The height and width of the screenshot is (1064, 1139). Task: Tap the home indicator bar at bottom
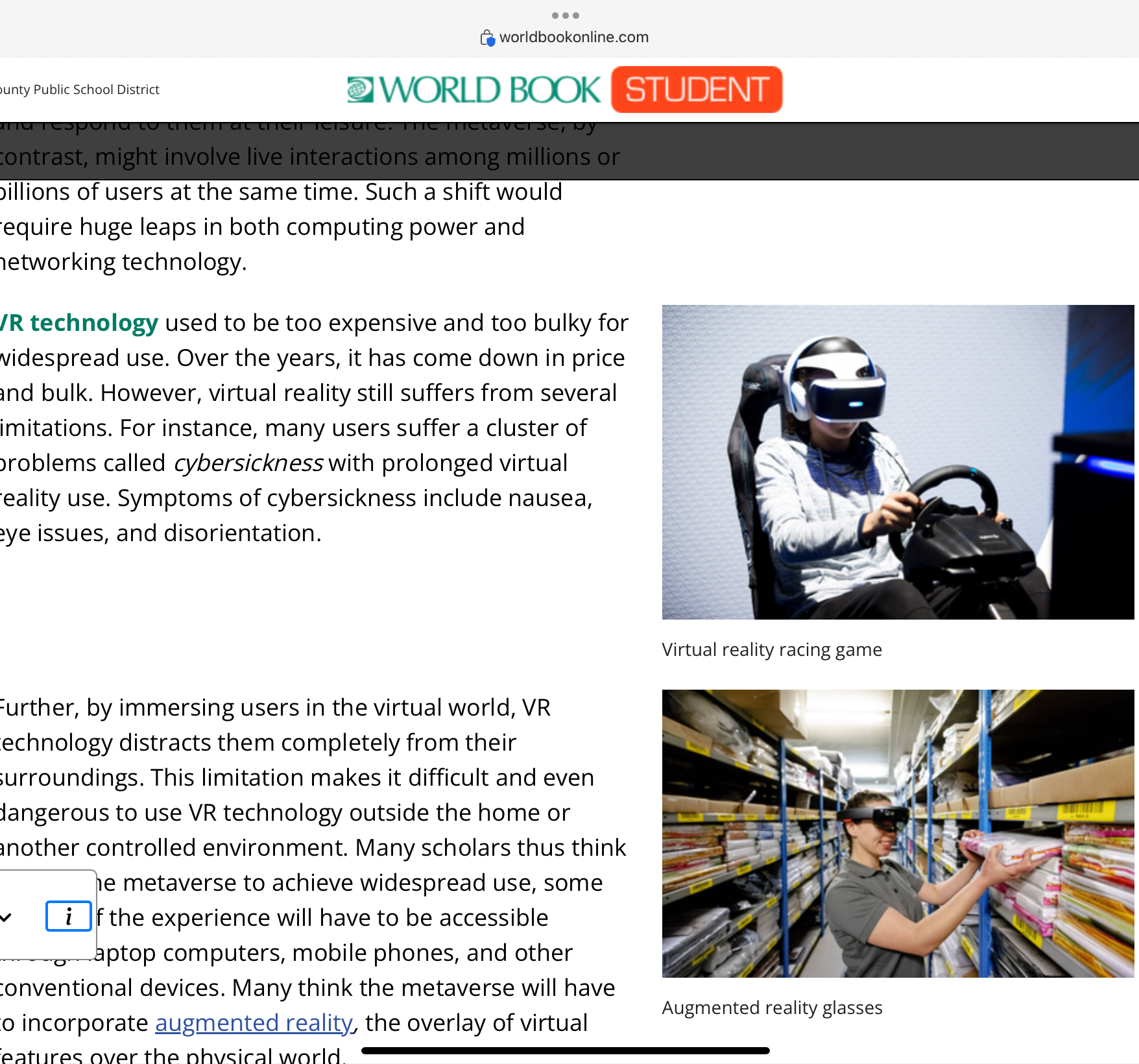(565, 1050)
